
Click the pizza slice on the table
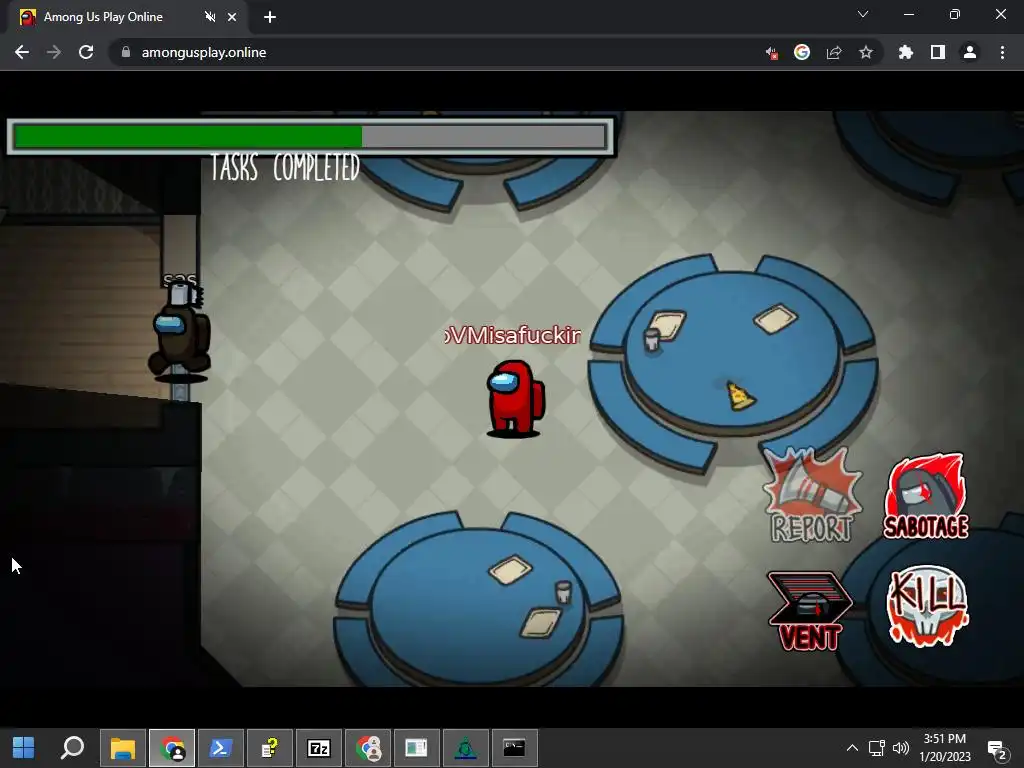740,396
